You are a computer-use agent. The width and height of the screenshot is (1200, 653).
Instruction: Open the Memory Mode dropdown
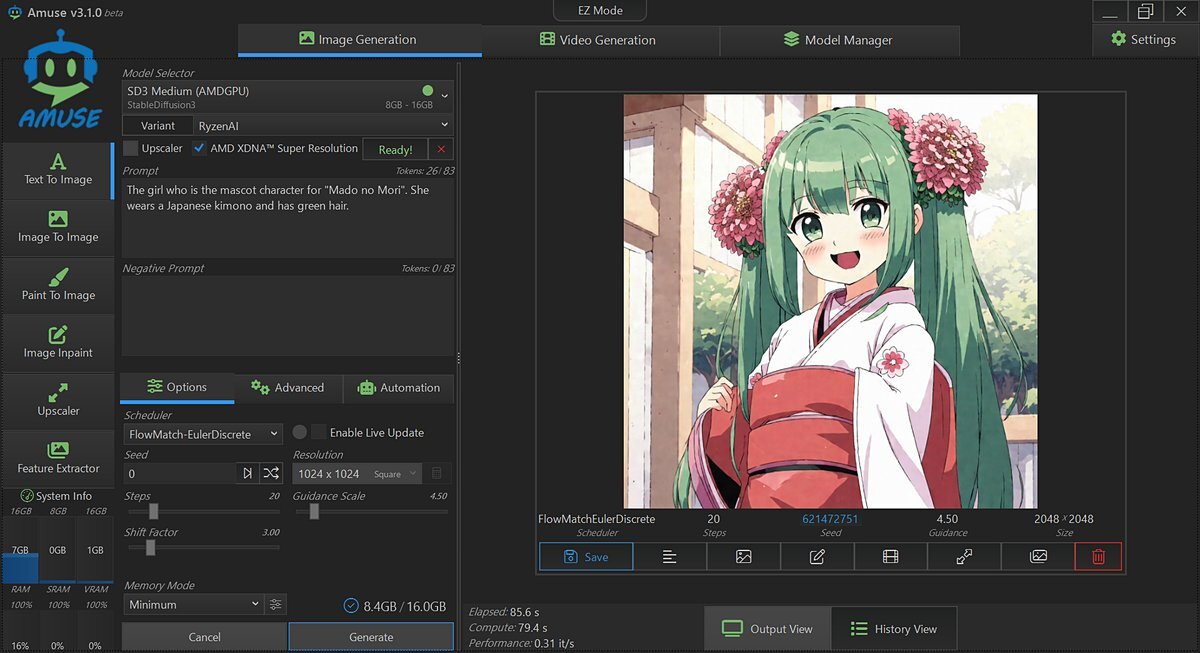click(x=193, y=604)
